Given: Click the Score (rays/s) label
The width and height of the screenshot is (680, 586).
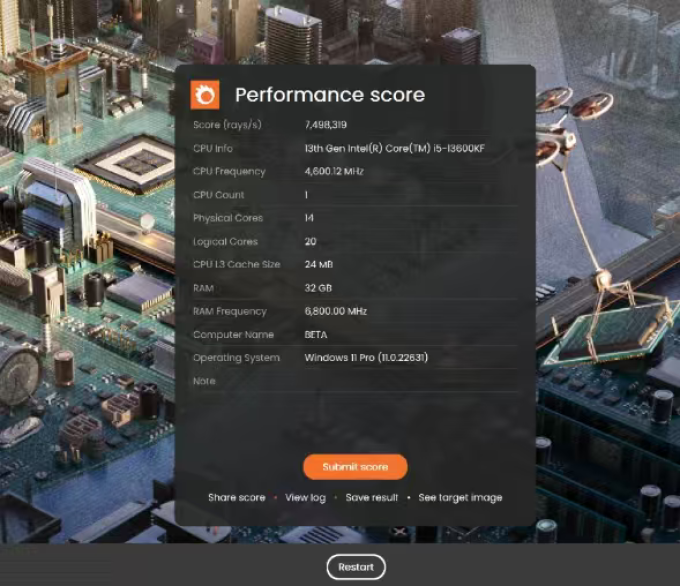Looking at the screenshot, I should tap(227, 125).
